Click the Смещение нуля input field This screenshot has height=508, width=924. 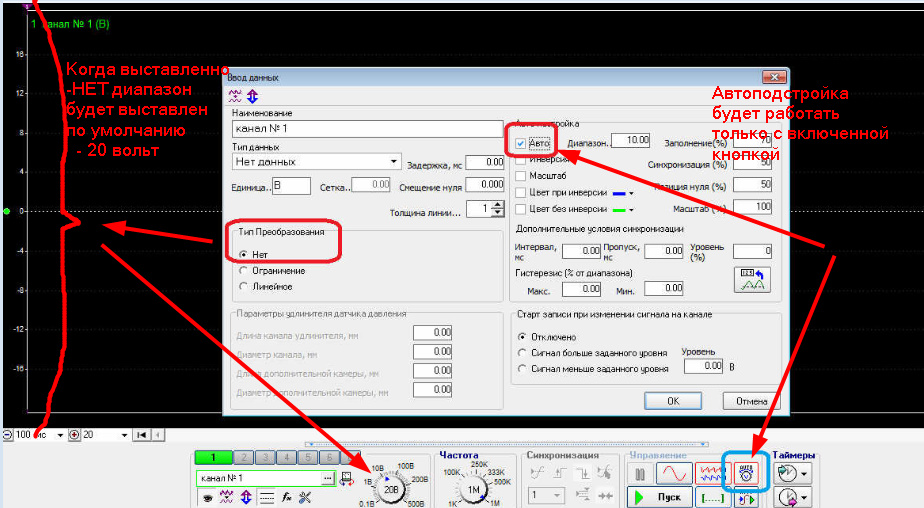pos(484,184)
